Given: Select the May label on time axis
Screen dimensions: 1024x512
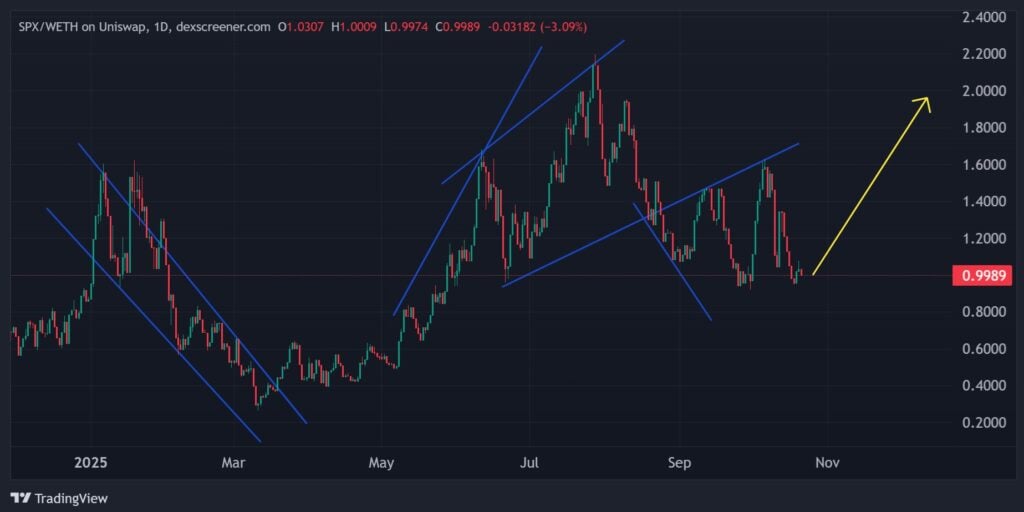Looking at the screenshot, I should 381,464.
